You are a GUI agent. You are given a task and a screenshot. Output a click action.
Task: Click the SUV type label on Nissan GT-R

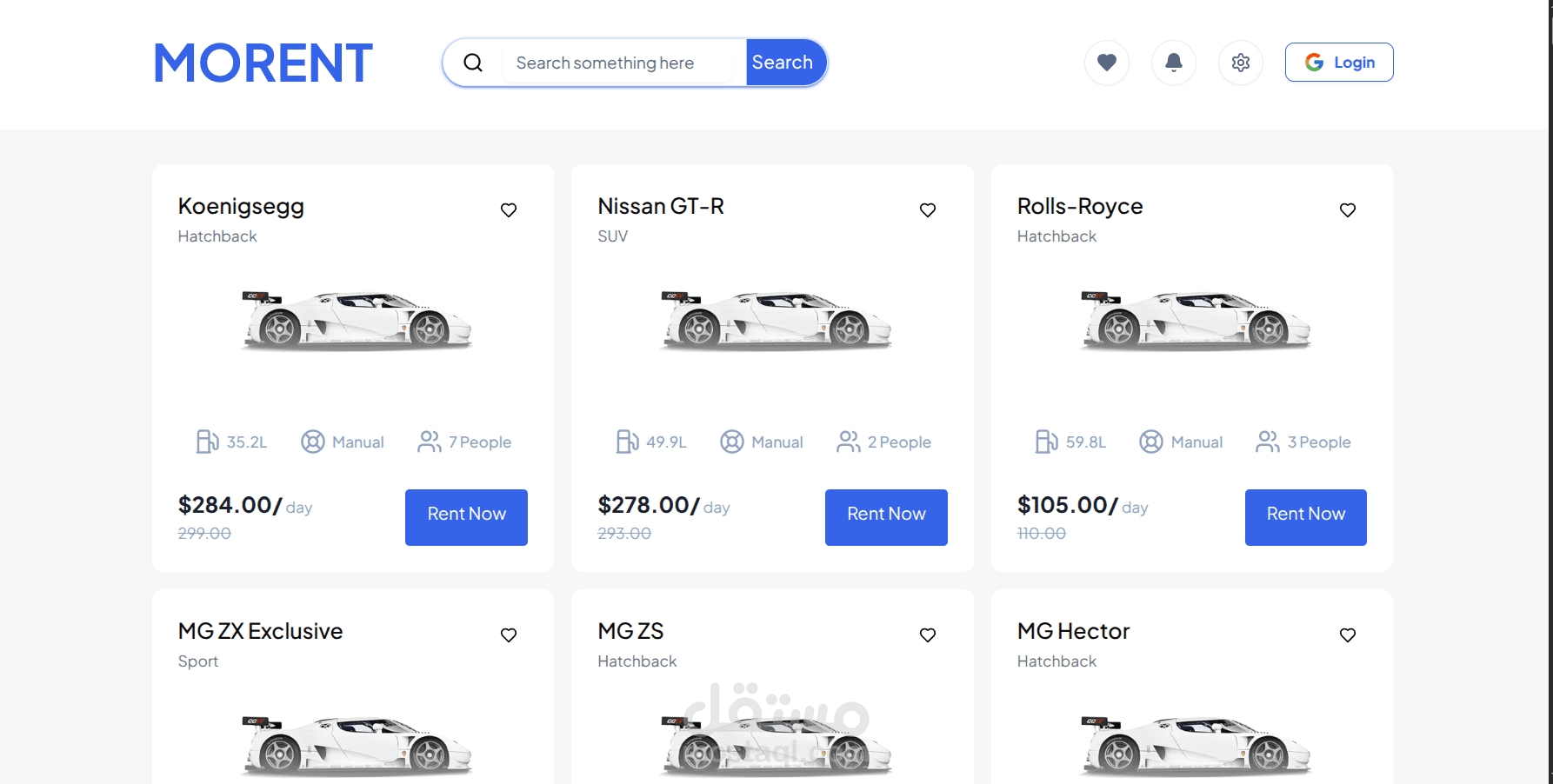click(613, 236)
